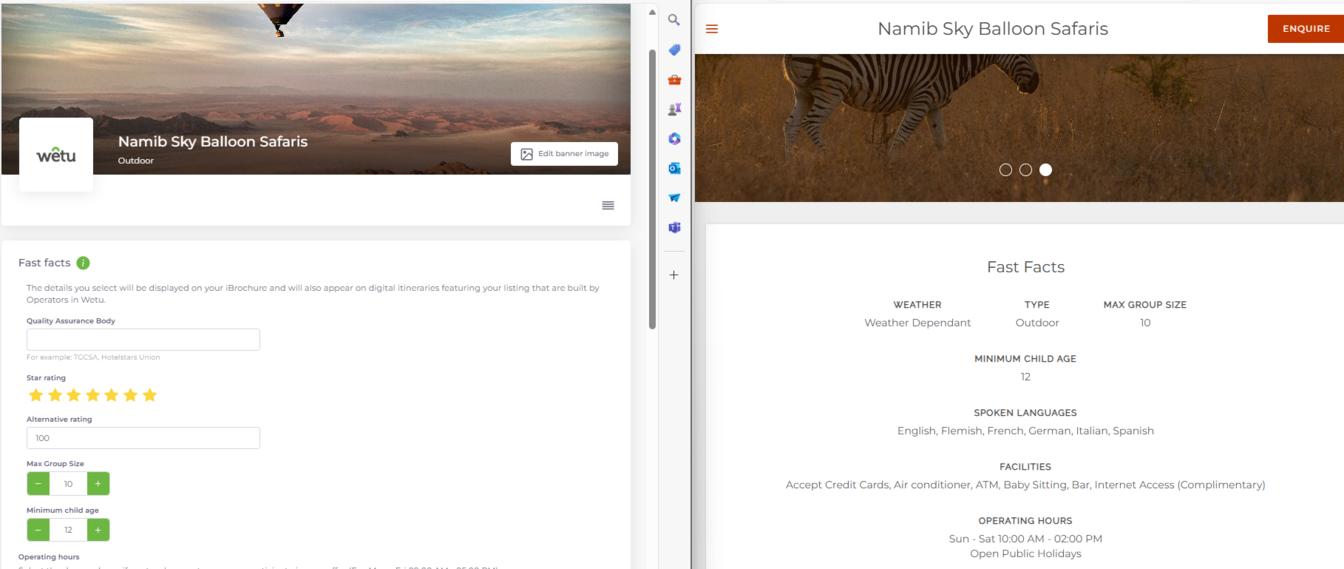Click the Edit banner image button
The width and height of the screenshot is (1344, 569).
click(x=564, y=154)
